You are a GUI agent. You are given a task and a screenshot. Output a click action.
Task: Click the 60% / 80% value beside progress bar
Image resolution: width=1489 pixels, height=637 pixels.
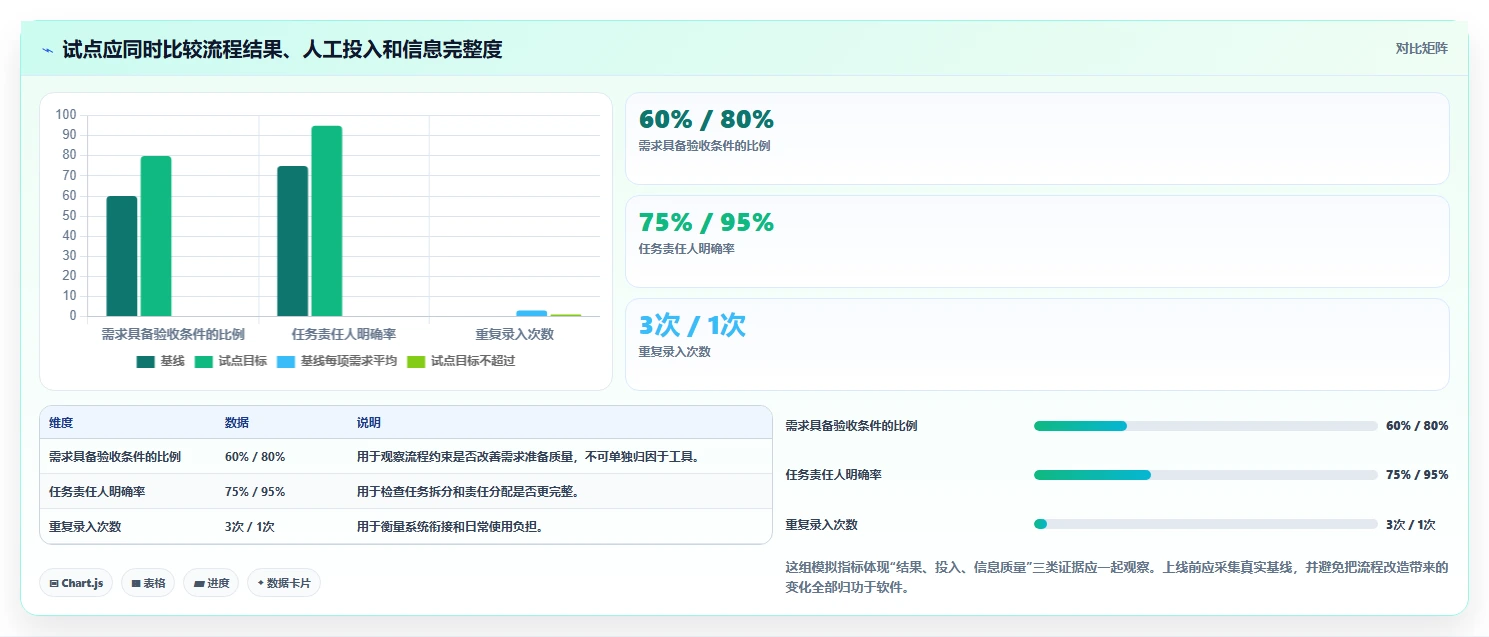1417,426
